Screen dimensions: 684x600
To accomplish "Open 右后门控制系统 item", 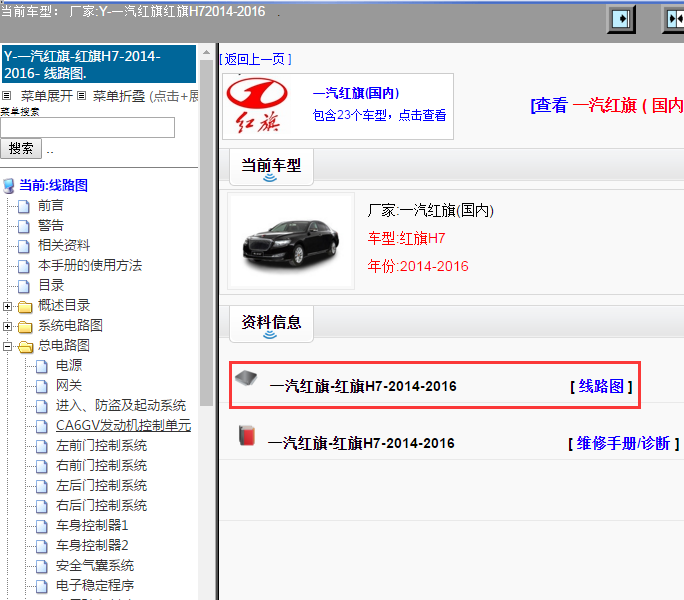I will pos(101,506).
